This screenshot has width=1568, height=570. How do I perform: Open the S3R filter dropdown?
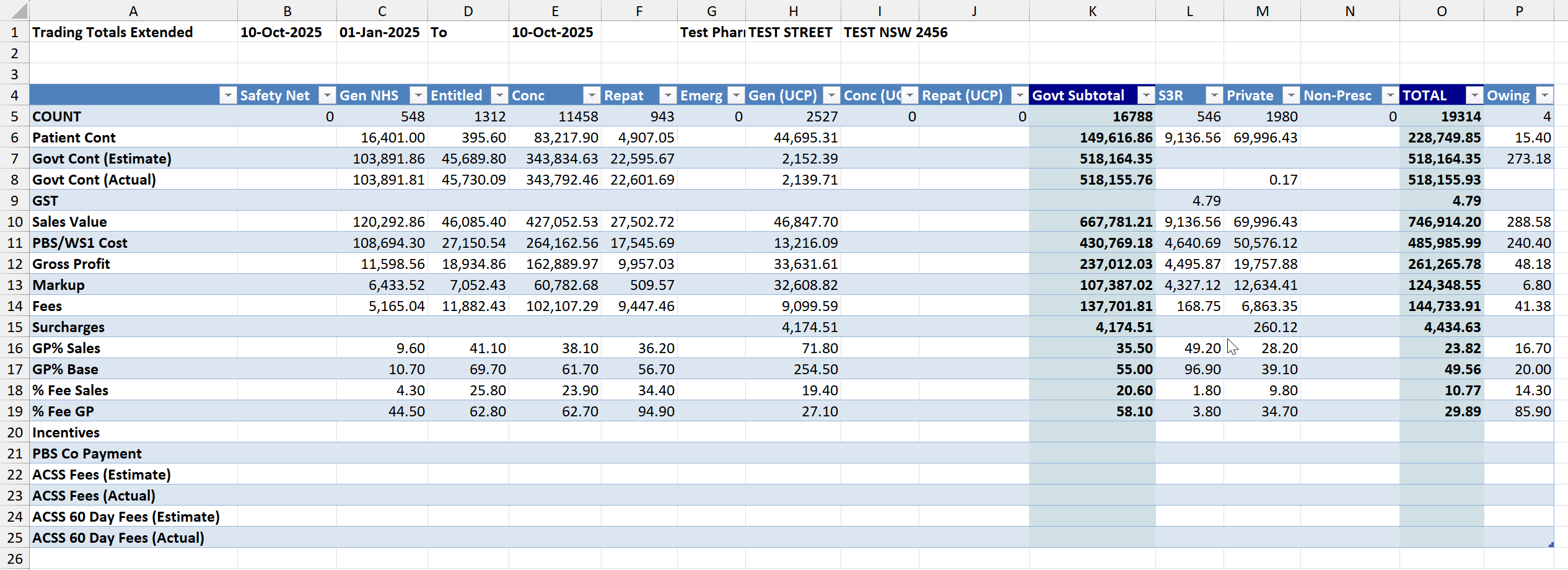coord(1214,95)
